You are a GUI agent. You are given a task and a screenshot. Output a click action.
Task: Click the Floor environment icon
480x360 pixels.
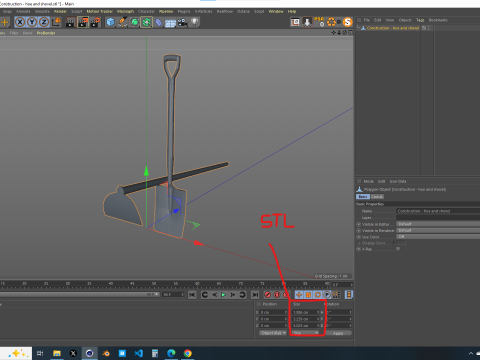pos(170,23)
